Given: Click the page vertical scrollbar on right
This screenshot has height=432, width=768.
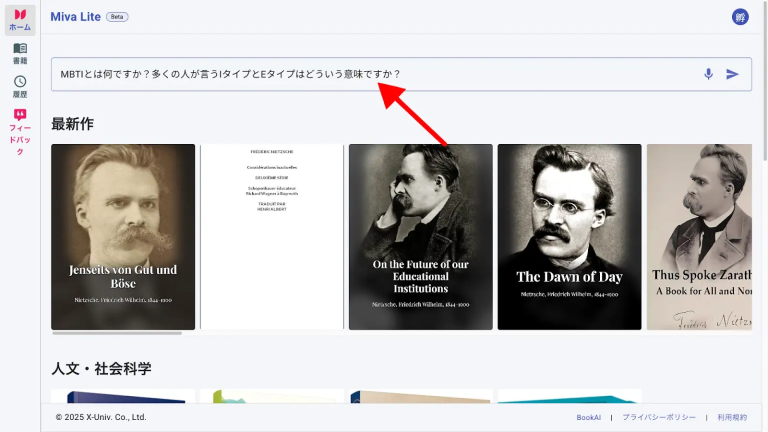Looking at the screenshot, I should [x=764, y=100].
